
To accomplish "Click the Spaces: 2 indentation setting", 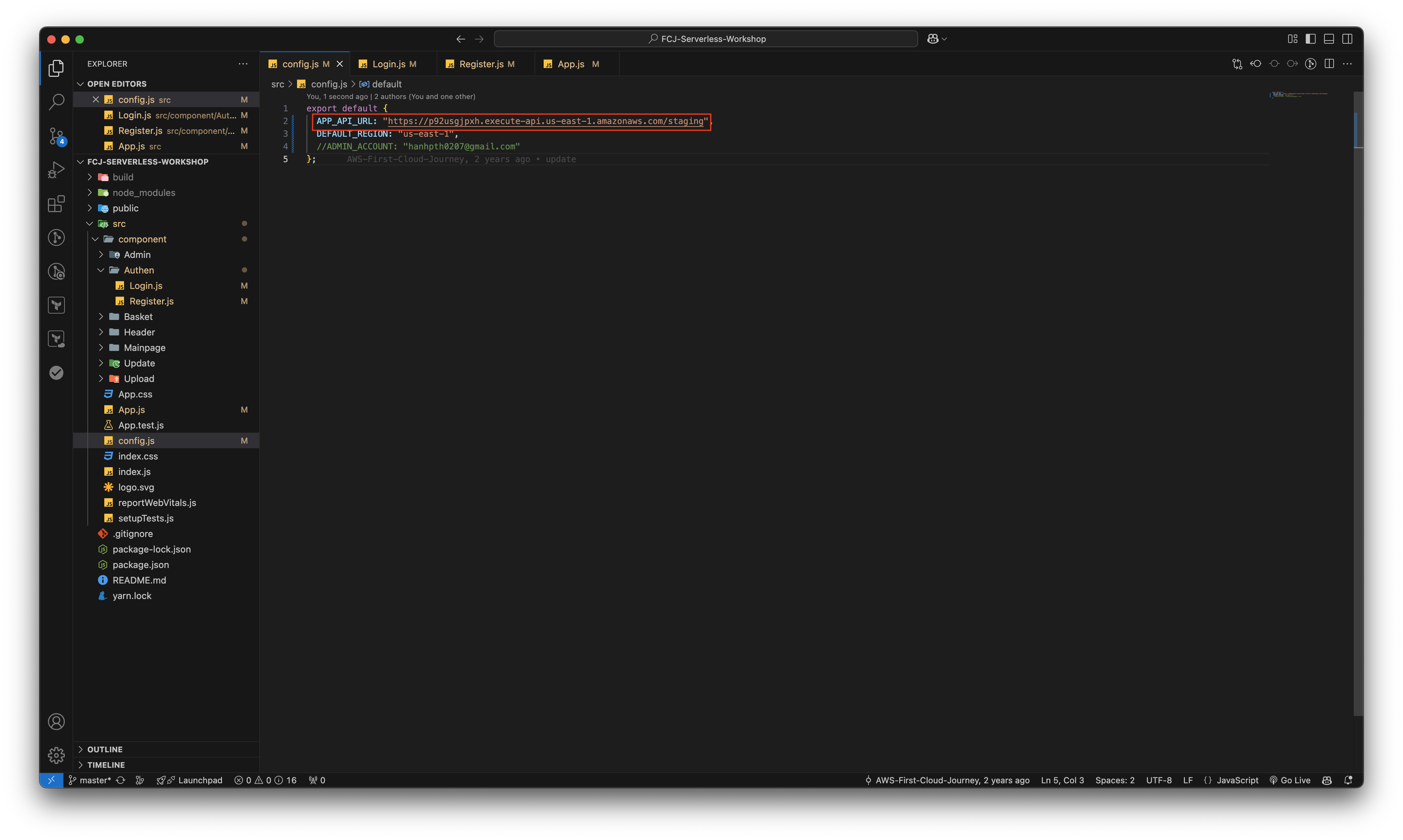I will click(x=1114, y=780).
